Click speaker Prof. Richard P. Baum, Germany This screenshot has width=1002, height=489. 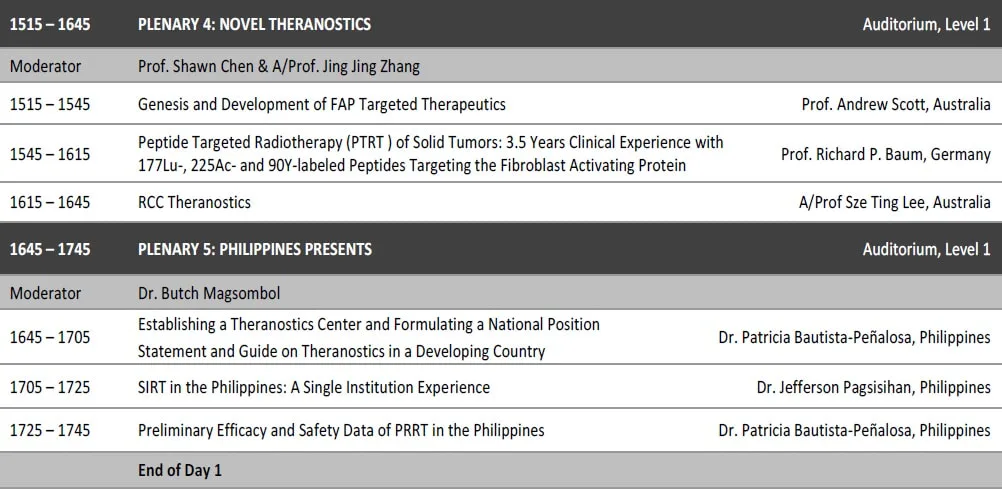pos(886,154)
